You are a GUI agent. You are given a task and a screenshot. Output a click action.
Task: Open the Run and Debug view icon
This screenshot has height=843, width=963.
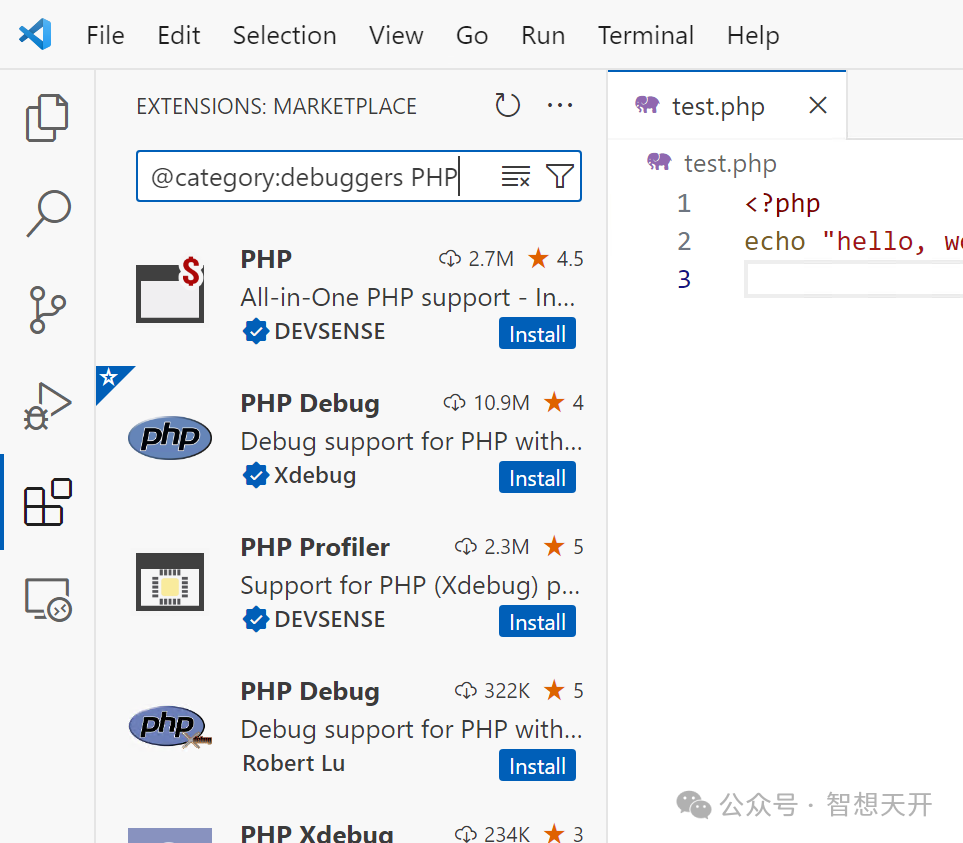[47, 406]
